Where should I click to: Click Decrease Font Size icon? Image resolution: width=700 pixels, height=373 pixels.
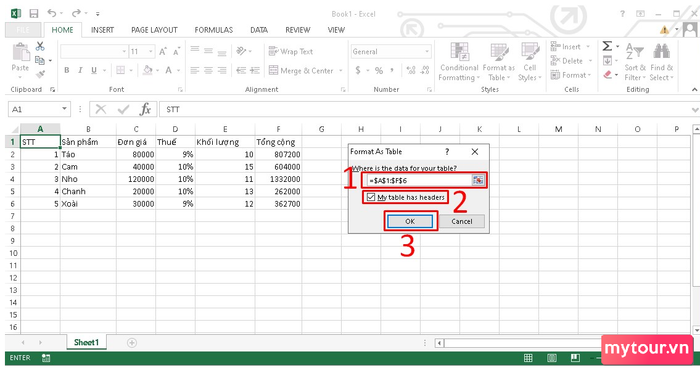[177, 52]
